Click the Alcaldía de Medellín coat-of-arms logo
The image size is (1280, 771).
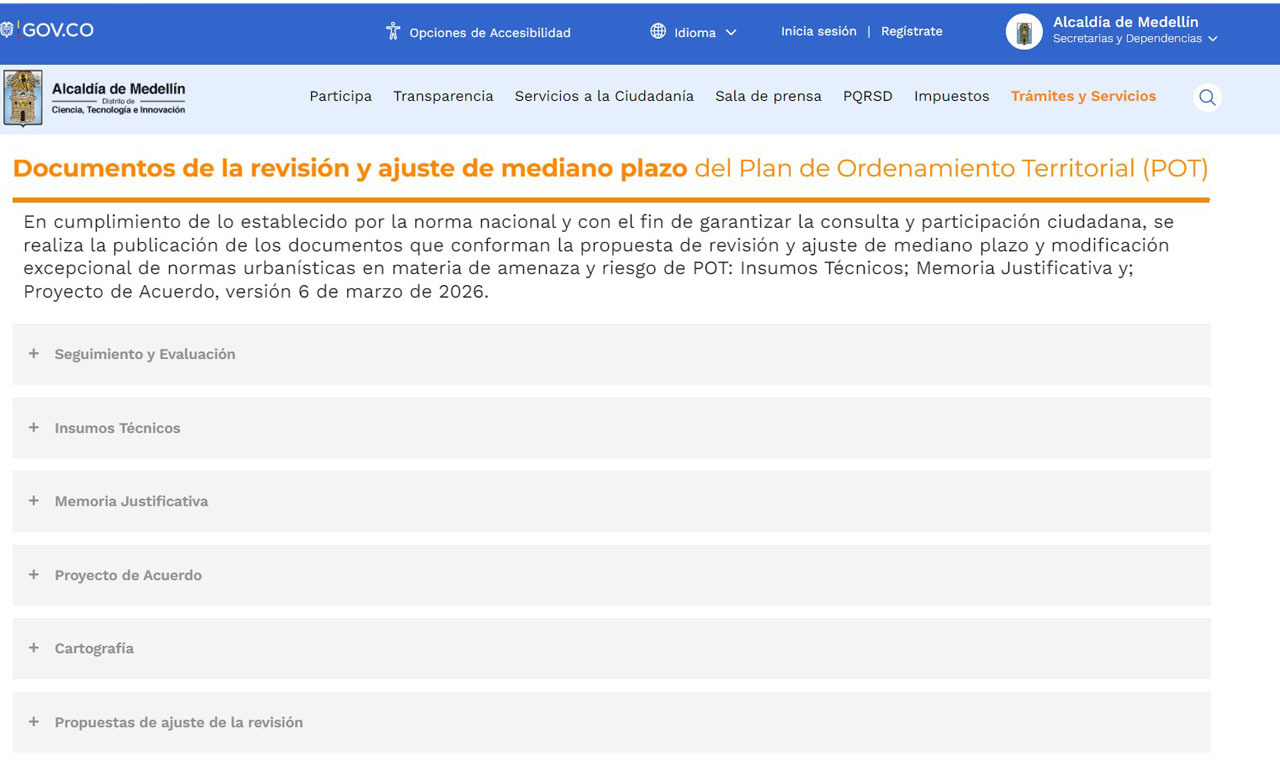coord(23,98)
